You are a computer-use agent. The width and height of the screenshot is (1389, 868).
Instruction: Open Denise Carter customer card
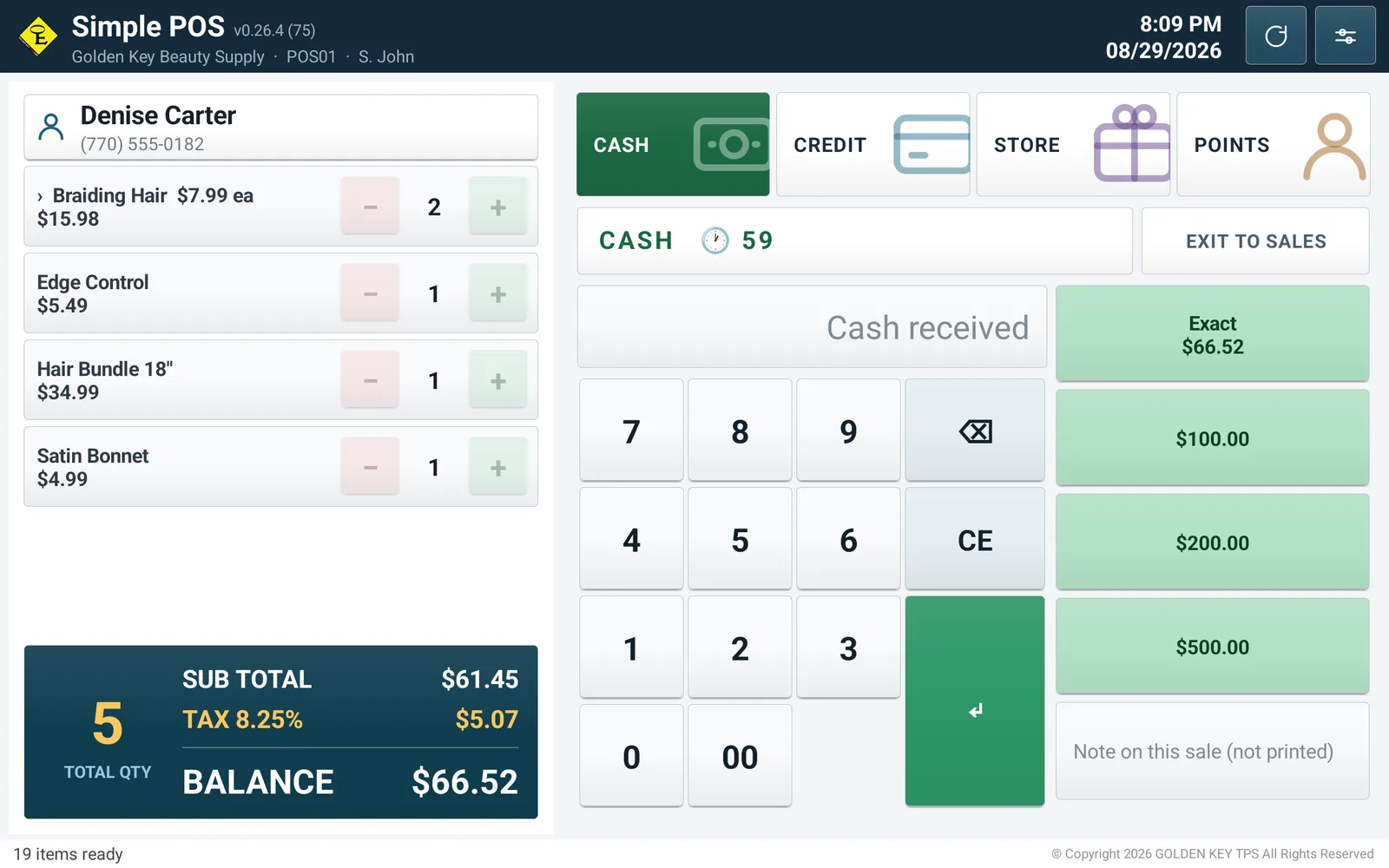click(280, 128)
